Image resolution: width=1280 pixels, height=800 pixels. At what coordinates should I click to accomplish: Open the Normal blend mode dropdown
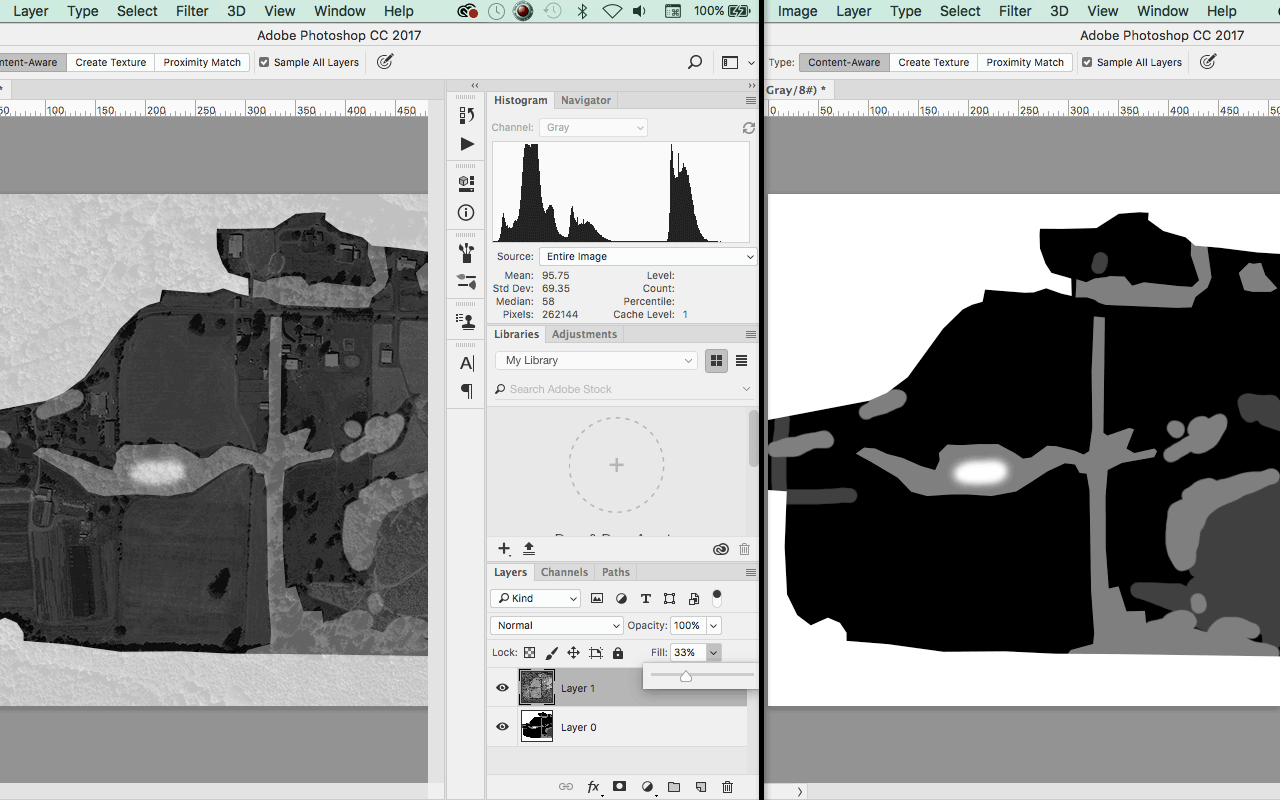pos(557,625)
